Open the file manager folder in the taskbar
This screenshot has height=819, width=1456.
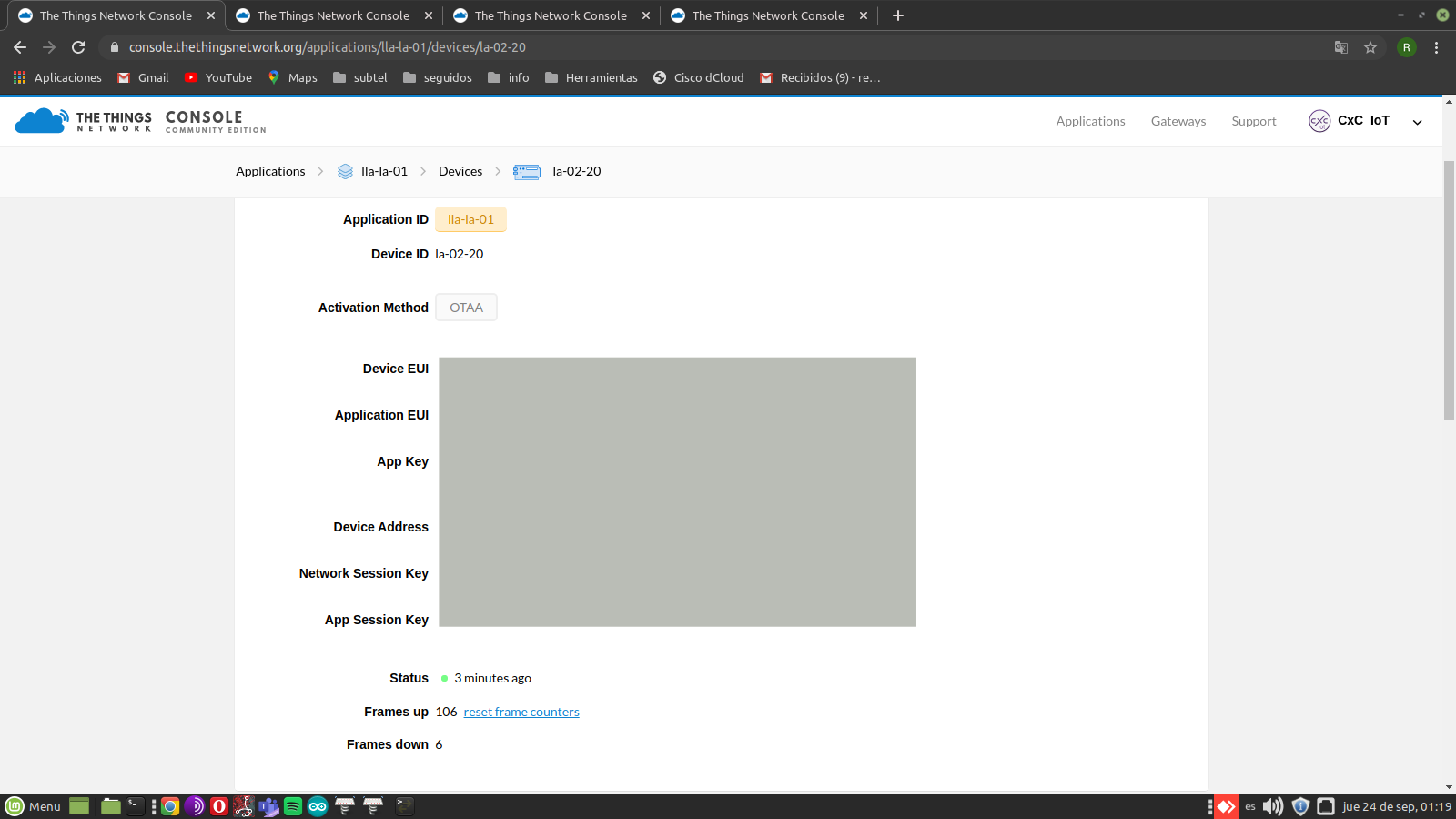pos(111,806)
